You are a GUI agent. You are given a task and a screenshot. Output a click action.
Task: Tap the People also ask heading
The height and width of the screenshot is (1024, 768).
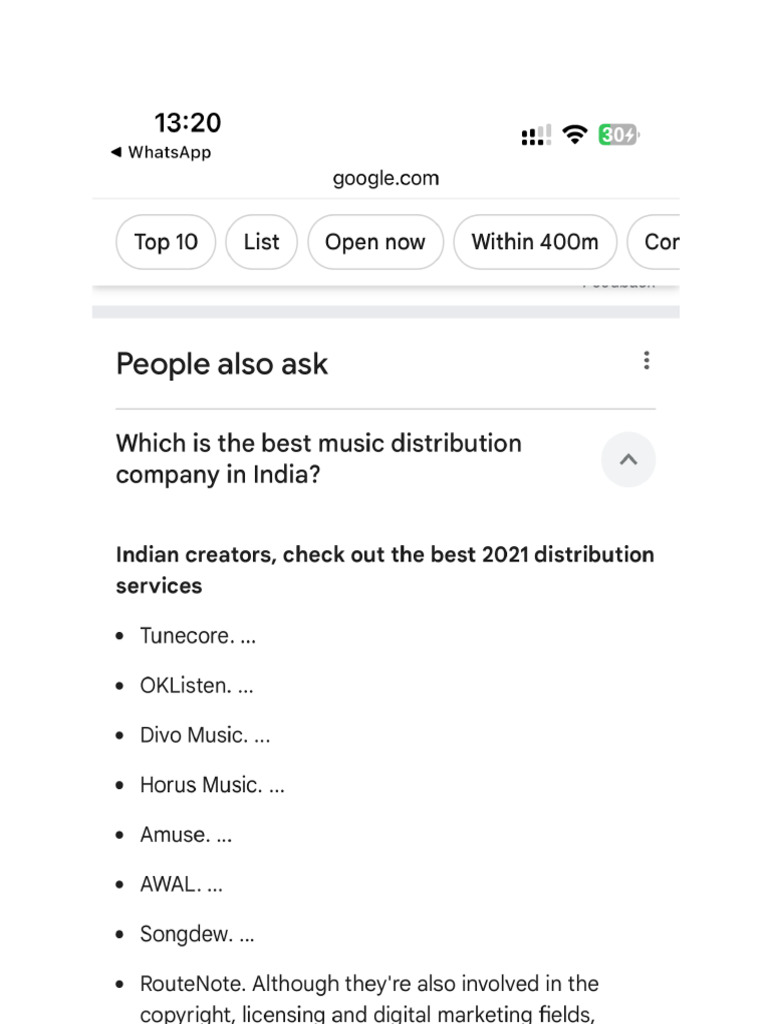(x=222, y=364)
